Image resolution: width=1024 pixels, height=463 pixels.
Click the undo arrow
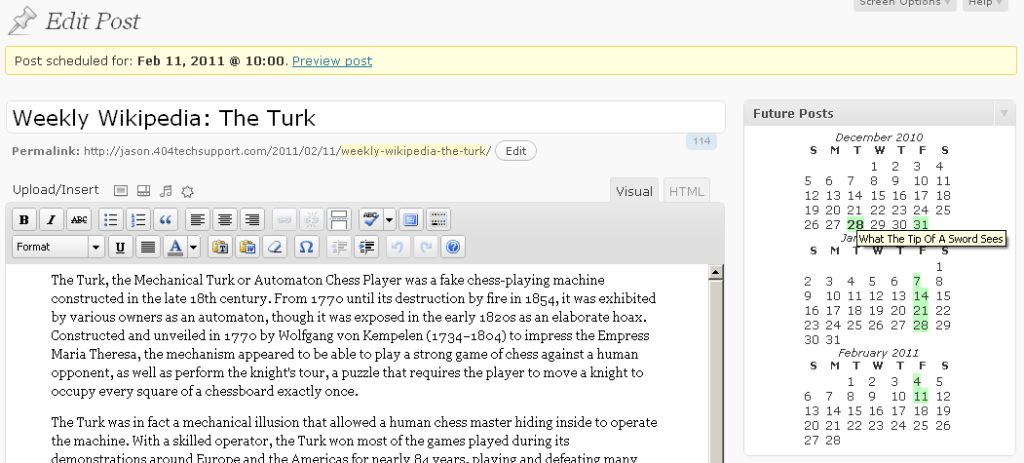(398, 247)
